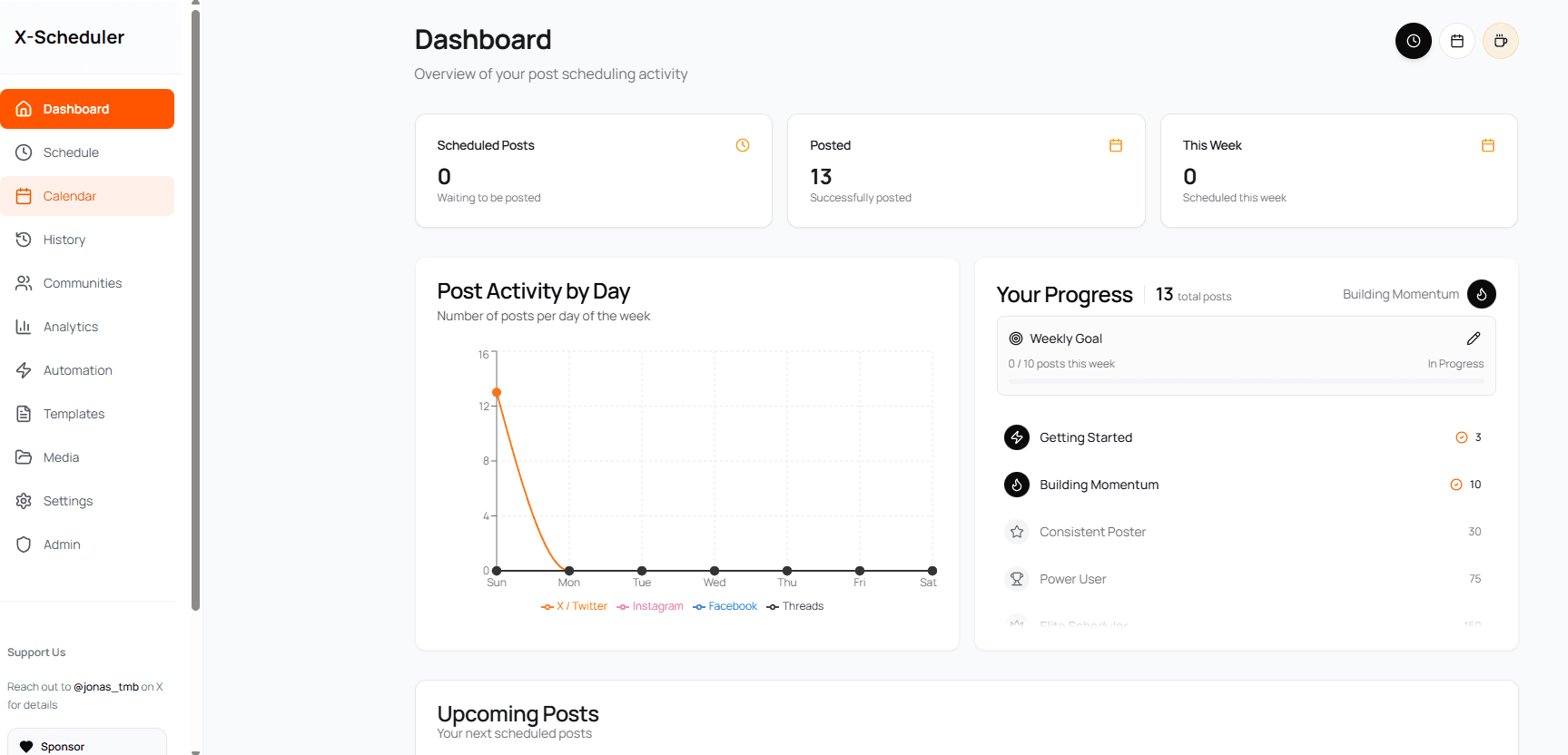
Task: Click the sidebar vertical scrollbar
Action: click(195, 309)
